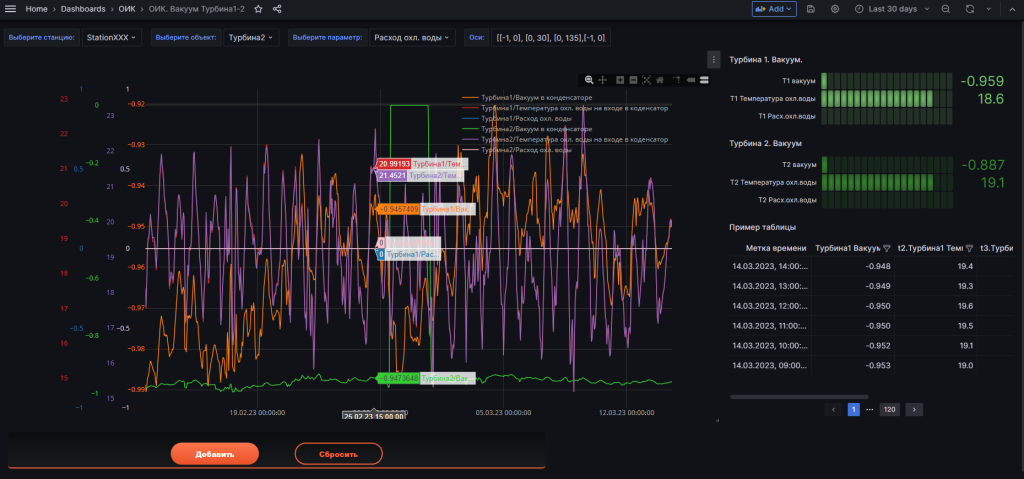
Task: Select the plot zoom tool in the modebar
Action: click(590, 79)
